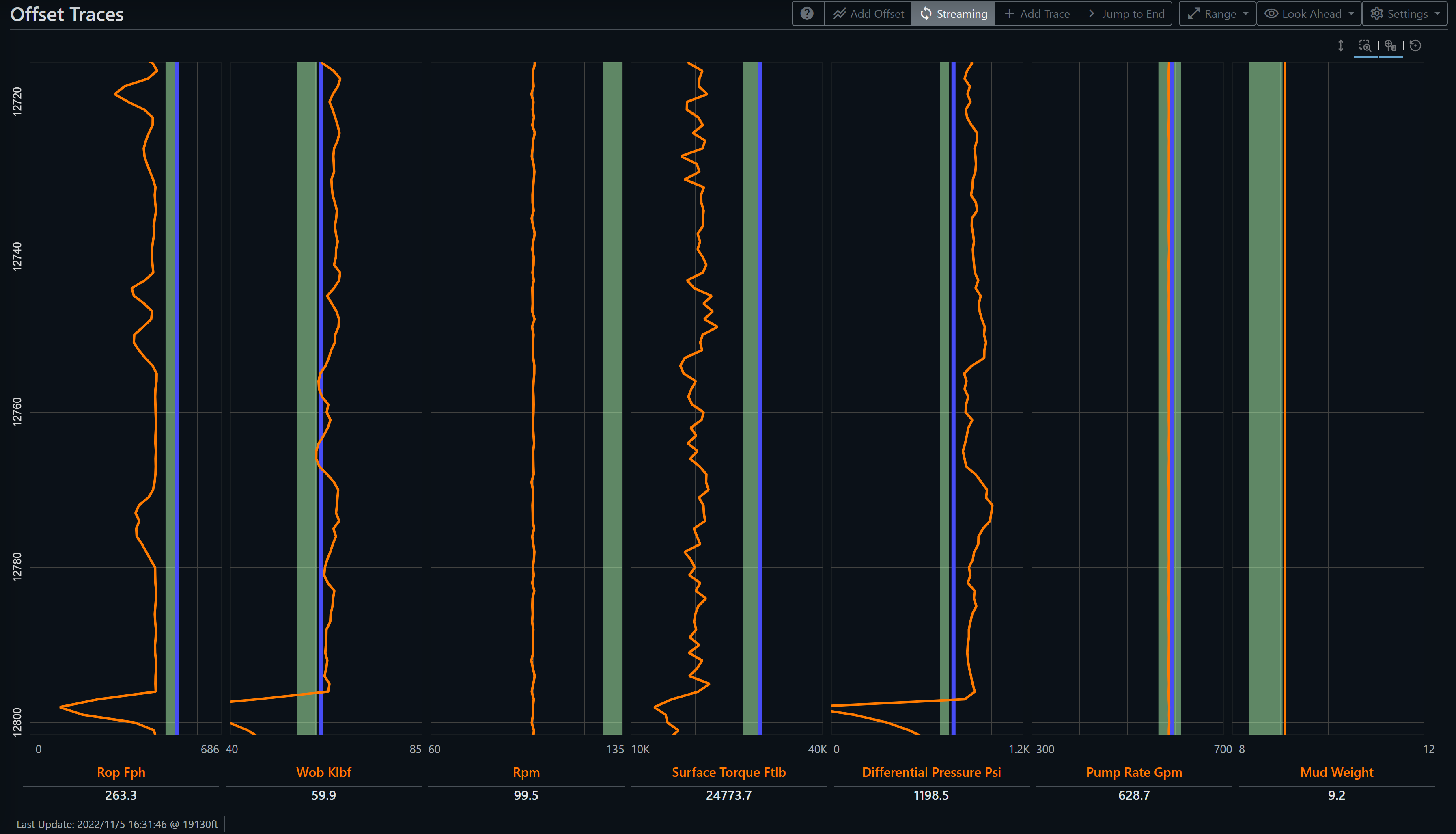Click the reset view icon
This screenshot has height=834, width=1456.
tap(1415, 46)
